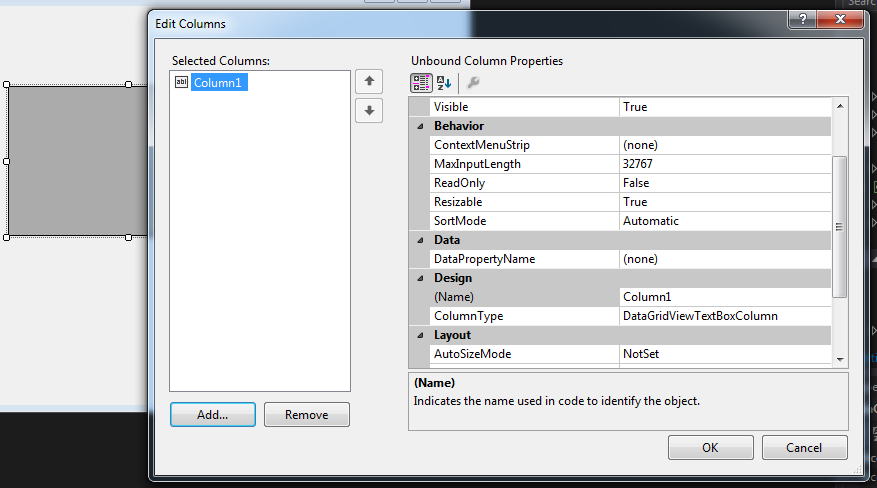
Task: Edit MaxInputLength value 32767
Action: coord(725,164)
